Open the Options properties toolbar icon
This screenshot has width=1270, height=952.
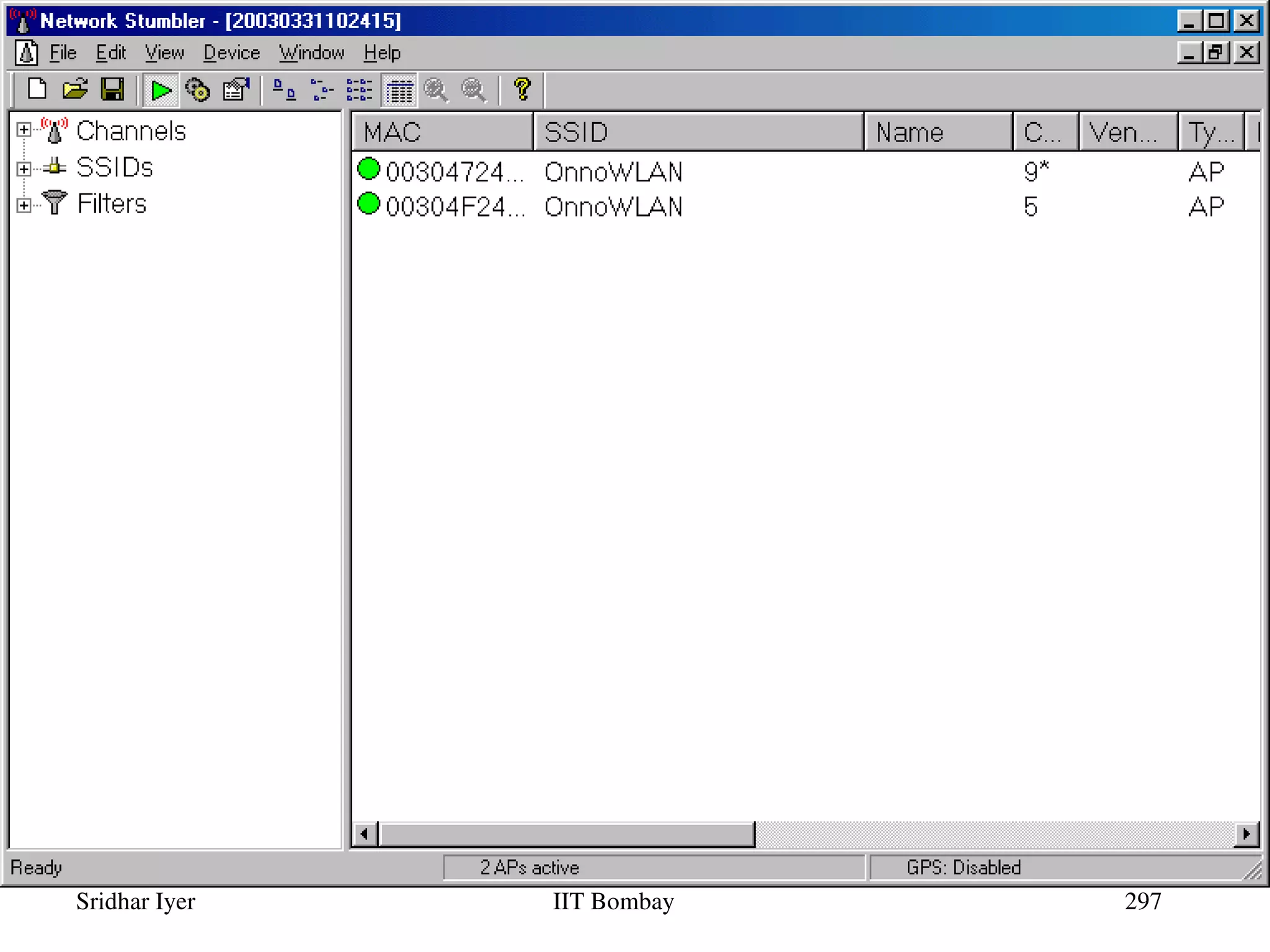click(236, 90)
